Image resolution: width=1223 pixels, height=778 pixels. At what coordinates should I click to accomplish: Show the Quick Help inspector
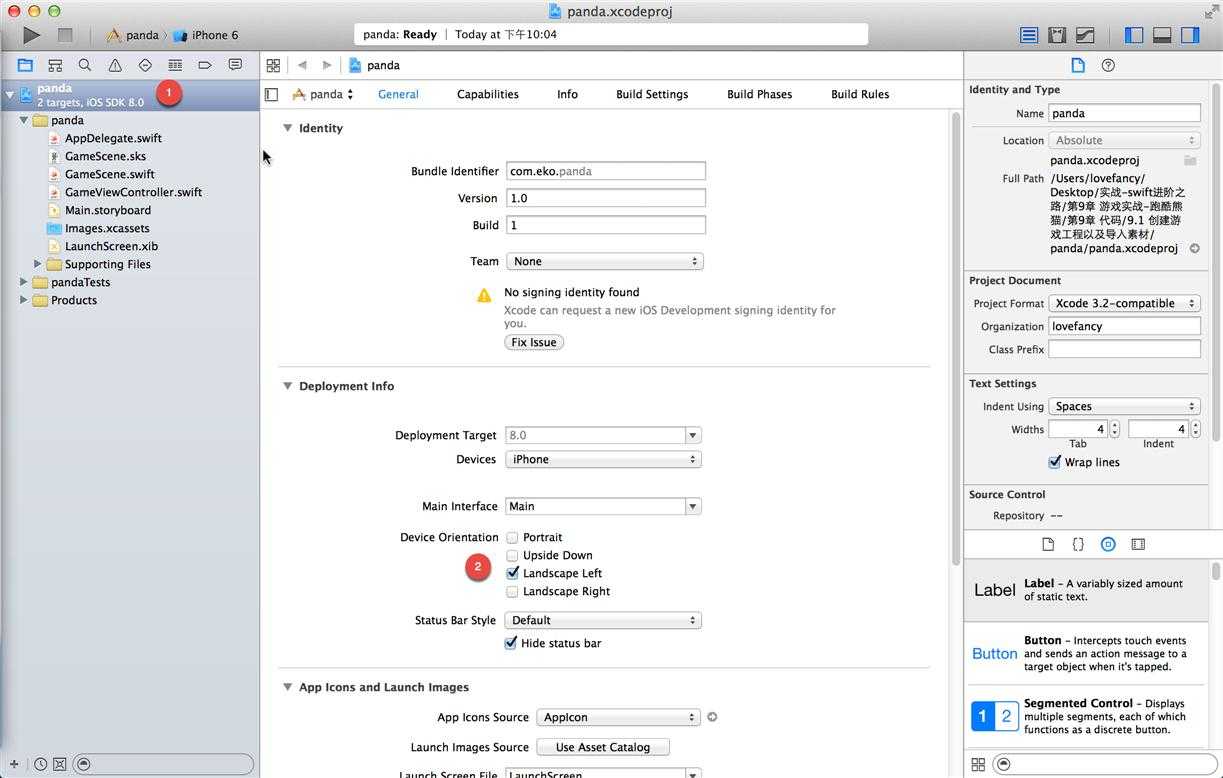point(1108,65)
